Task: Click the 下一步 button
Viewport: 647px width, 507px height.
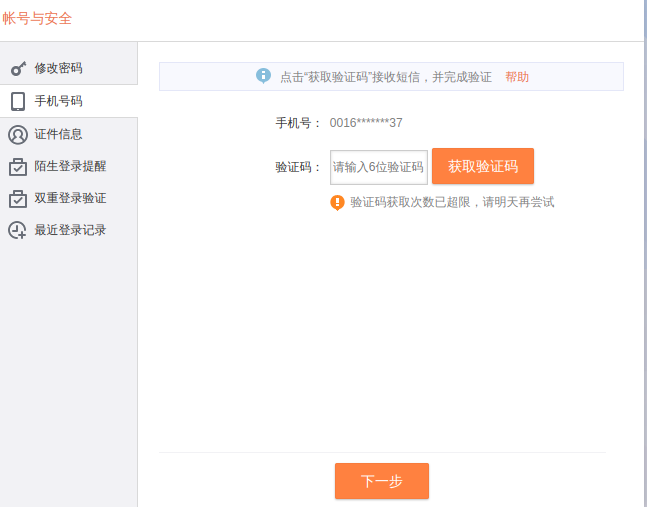Action: [x=381, y=481]
